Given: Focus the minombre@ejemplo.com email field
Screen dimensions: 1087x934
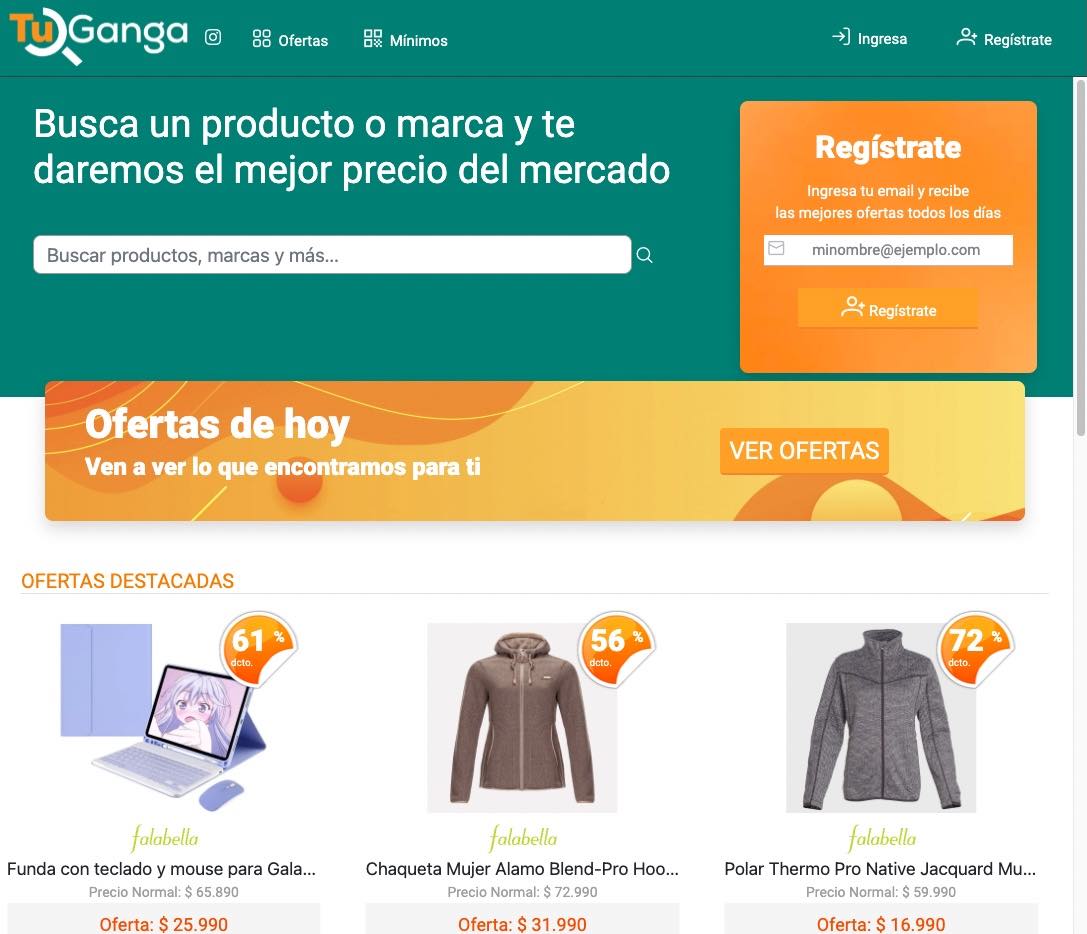Looking at the screenshot, I should [888, 250].
